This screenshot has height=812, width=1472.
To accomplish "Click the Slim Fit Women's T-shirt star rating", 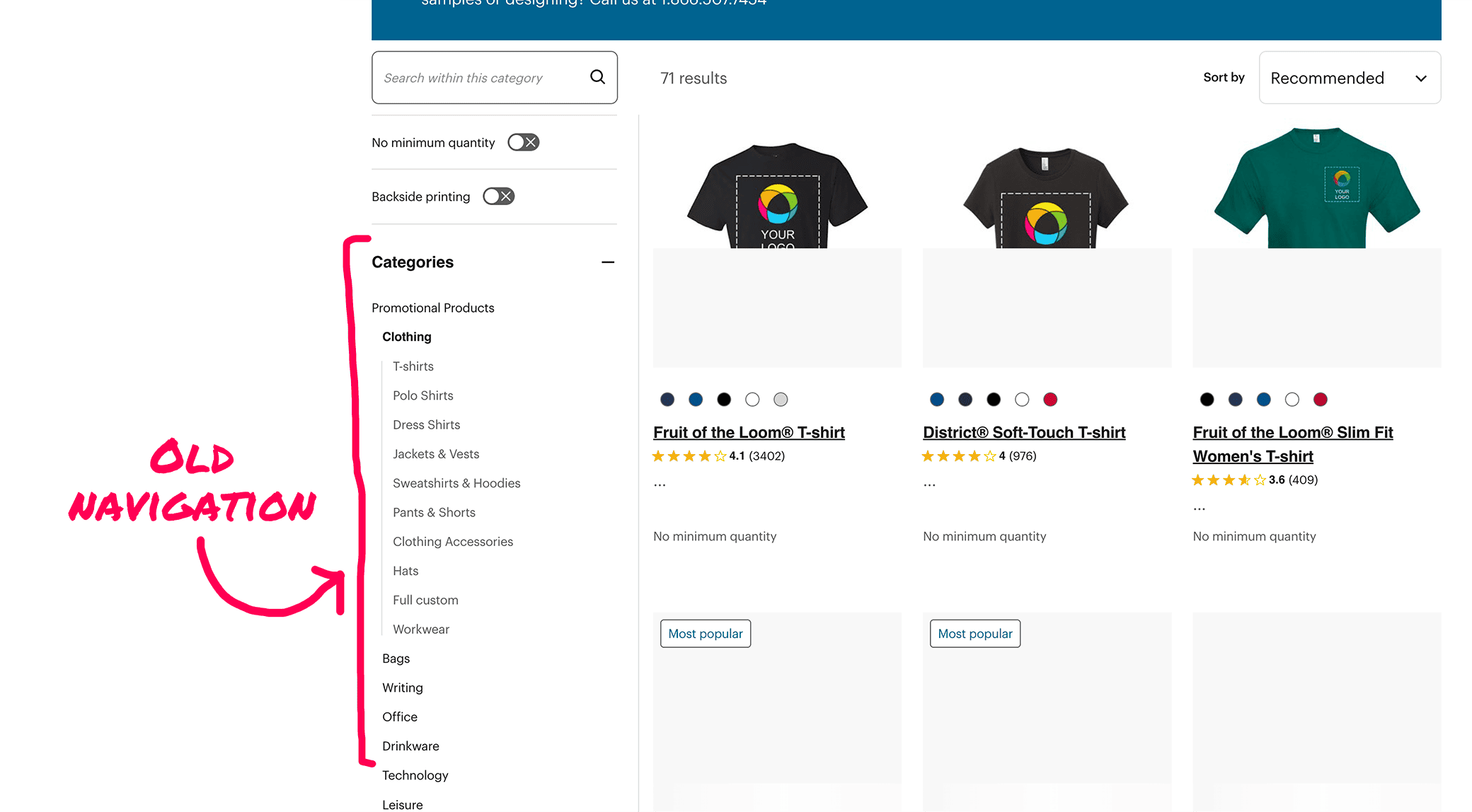I will click(x=1228, y=480).
